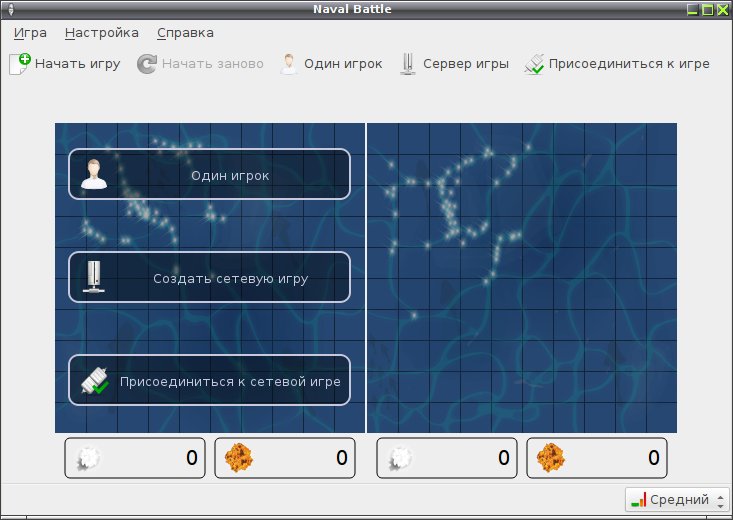This screenshot has height=520, width=733.
Task: Open the 'Справка' menu
Action: coord(185,33)
